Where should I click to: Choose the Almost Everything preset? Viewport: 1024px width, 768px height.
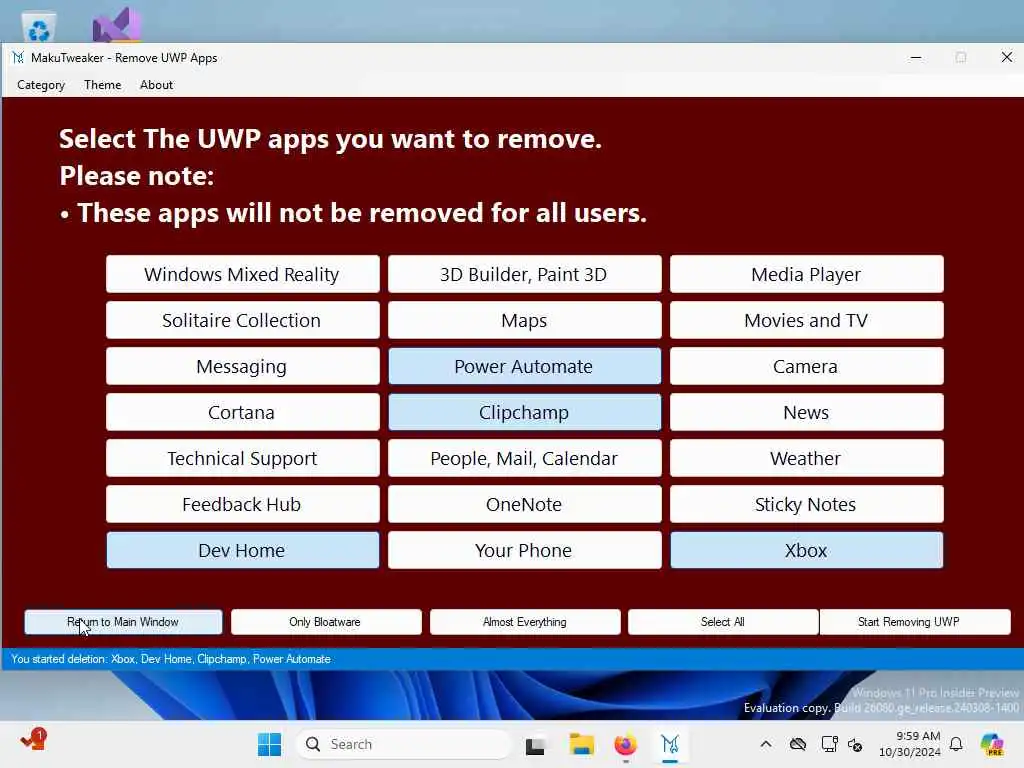525,622
